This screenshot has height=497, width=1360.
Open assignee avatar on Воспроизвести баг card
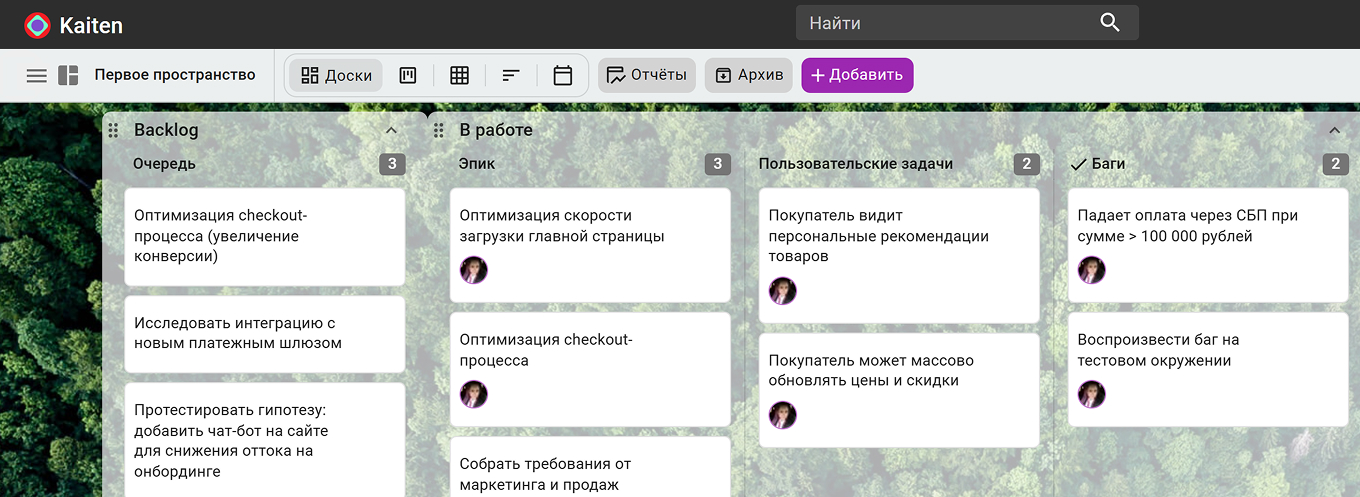point(1092,394)
